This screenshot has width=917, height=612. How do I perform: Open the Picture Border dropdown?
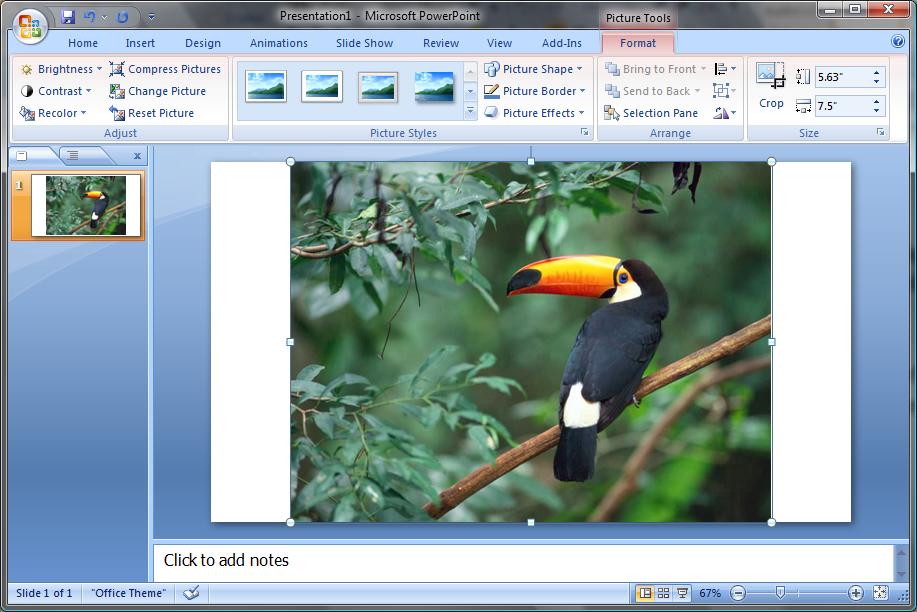[x=535, y=91]
